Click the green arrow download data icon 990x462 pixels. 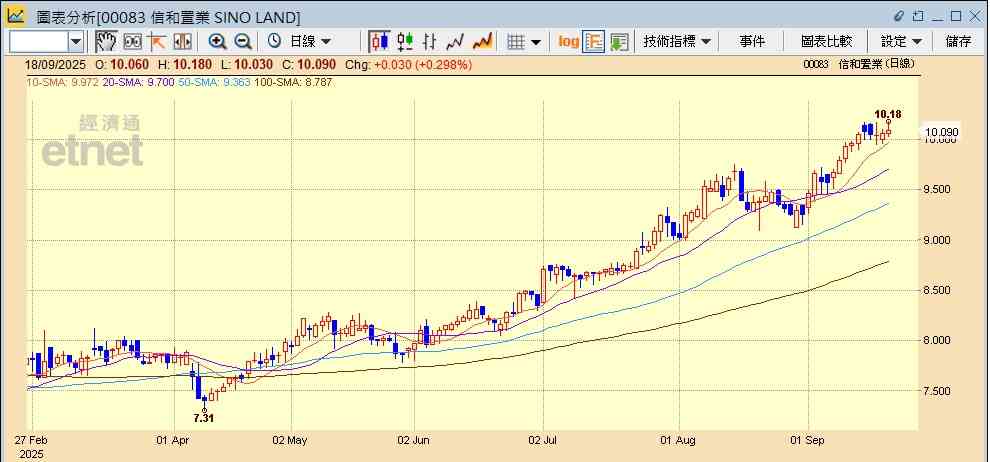pos(619,42)
